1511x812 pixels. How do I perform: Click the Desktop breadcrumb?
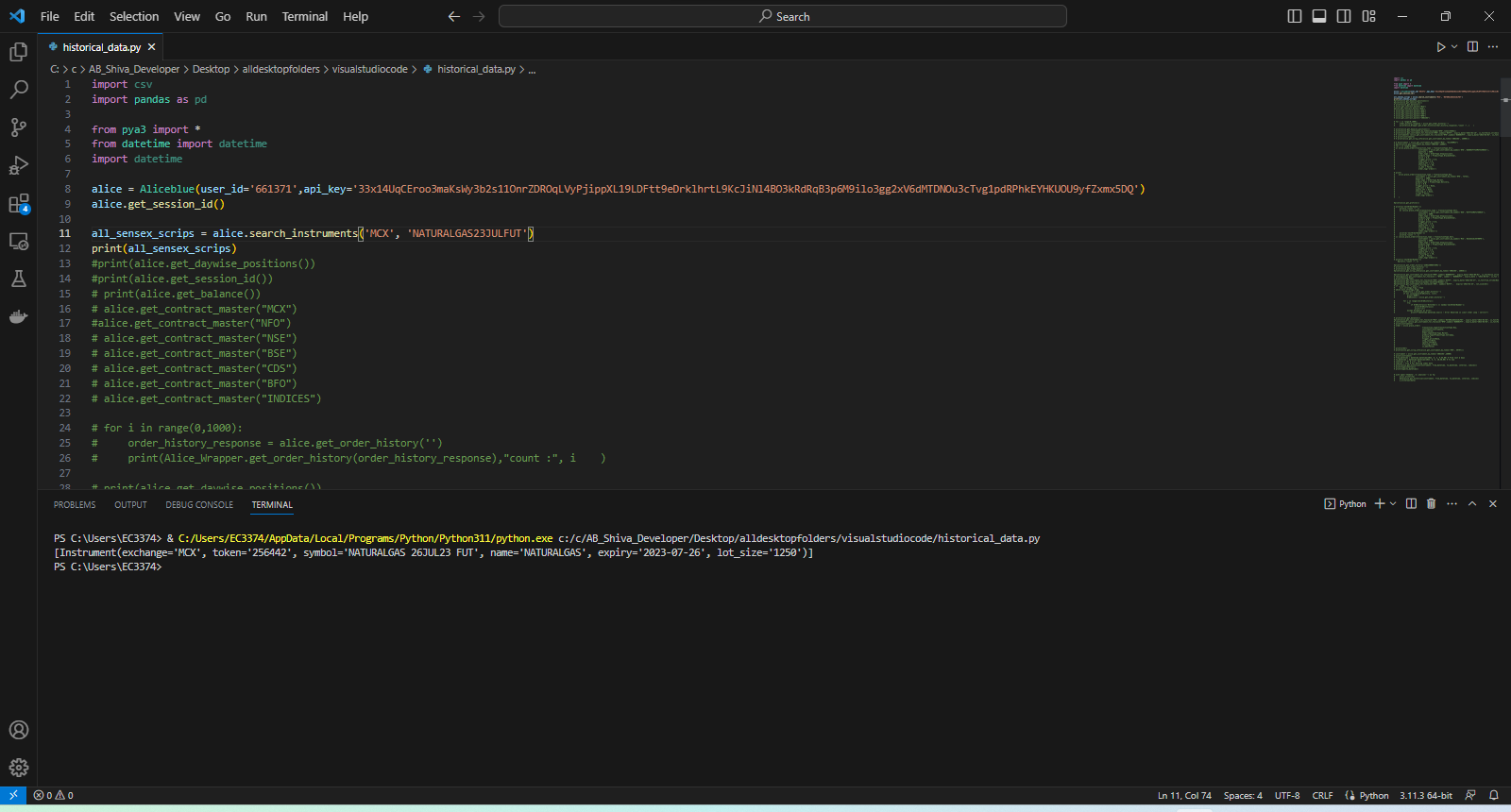click(x=211, y=69)
